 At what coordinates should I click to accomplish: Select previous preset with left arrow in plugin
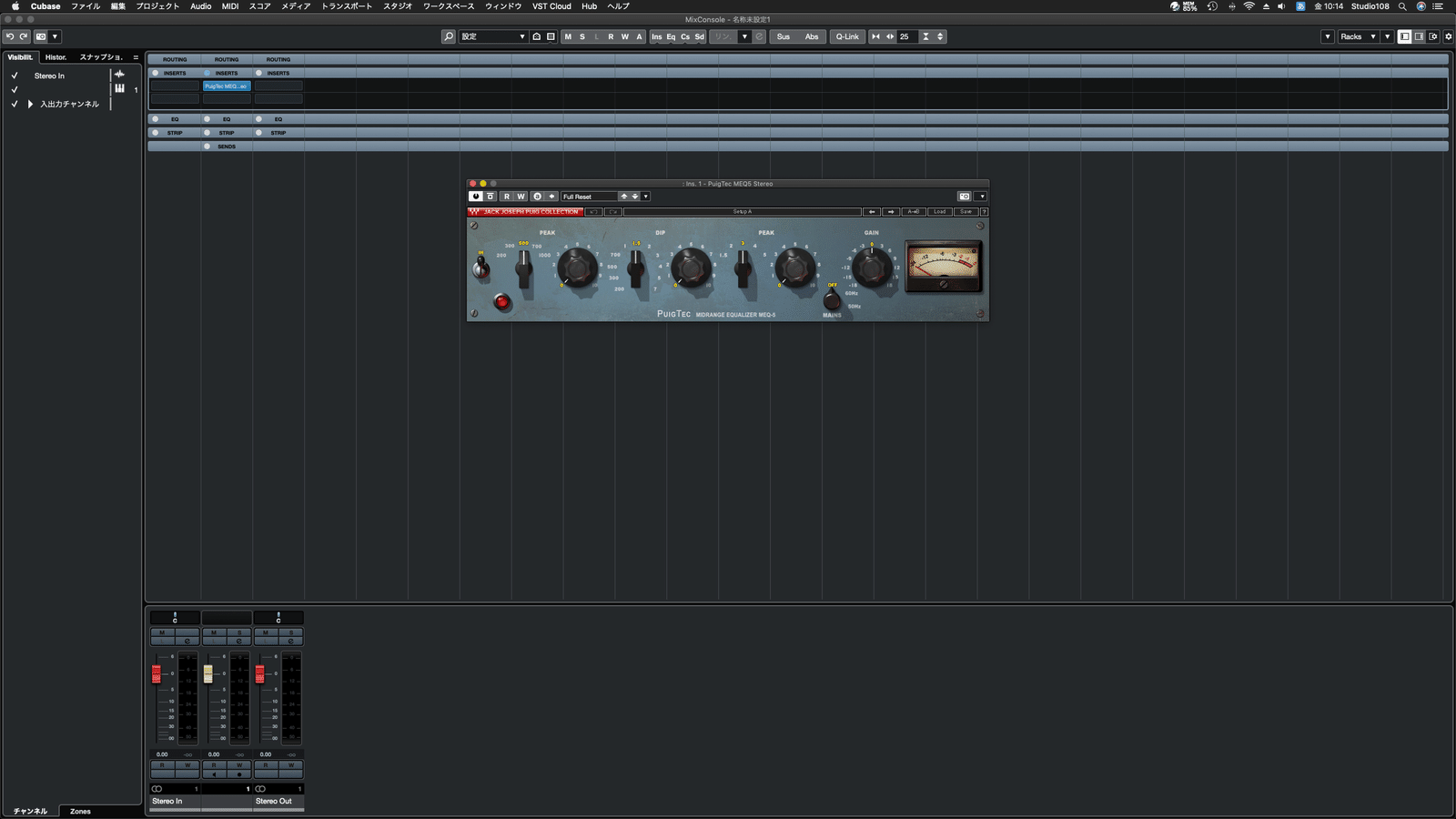click(872, 211)
